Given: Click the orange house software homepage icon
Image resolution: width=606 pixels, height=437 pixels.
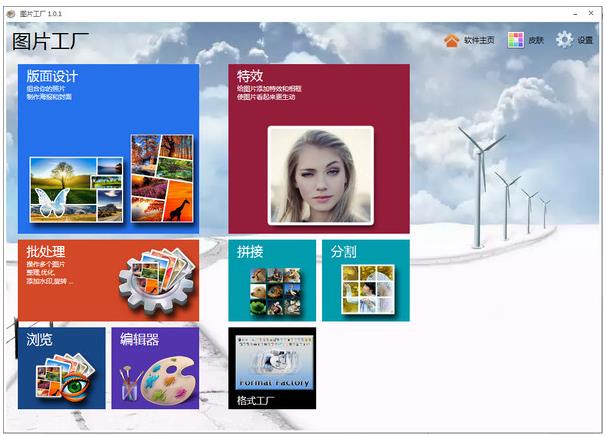Looking at the screenshot, I should (x=451, y=40).
